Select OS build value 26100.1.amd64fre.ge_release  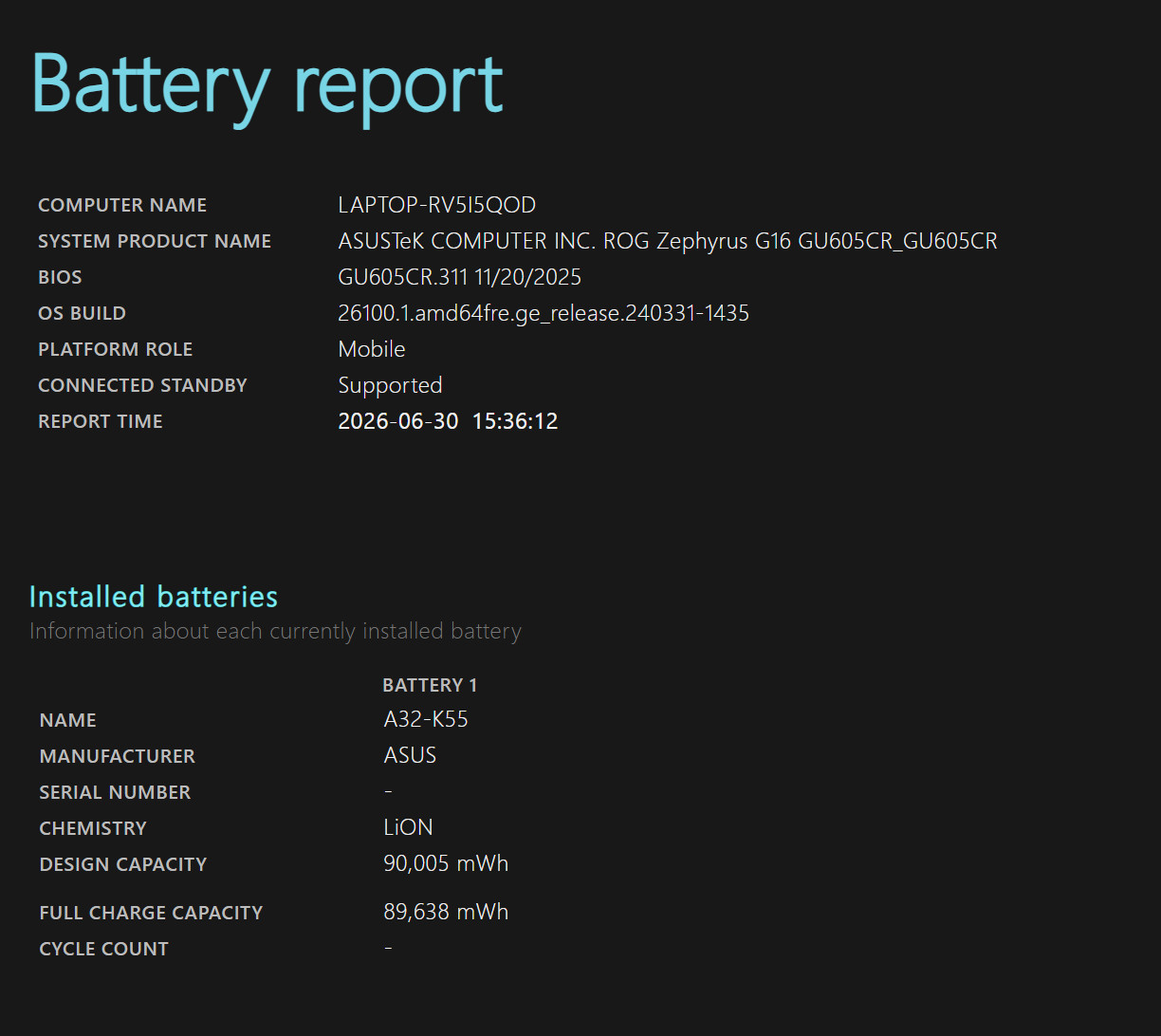[544, 313]
